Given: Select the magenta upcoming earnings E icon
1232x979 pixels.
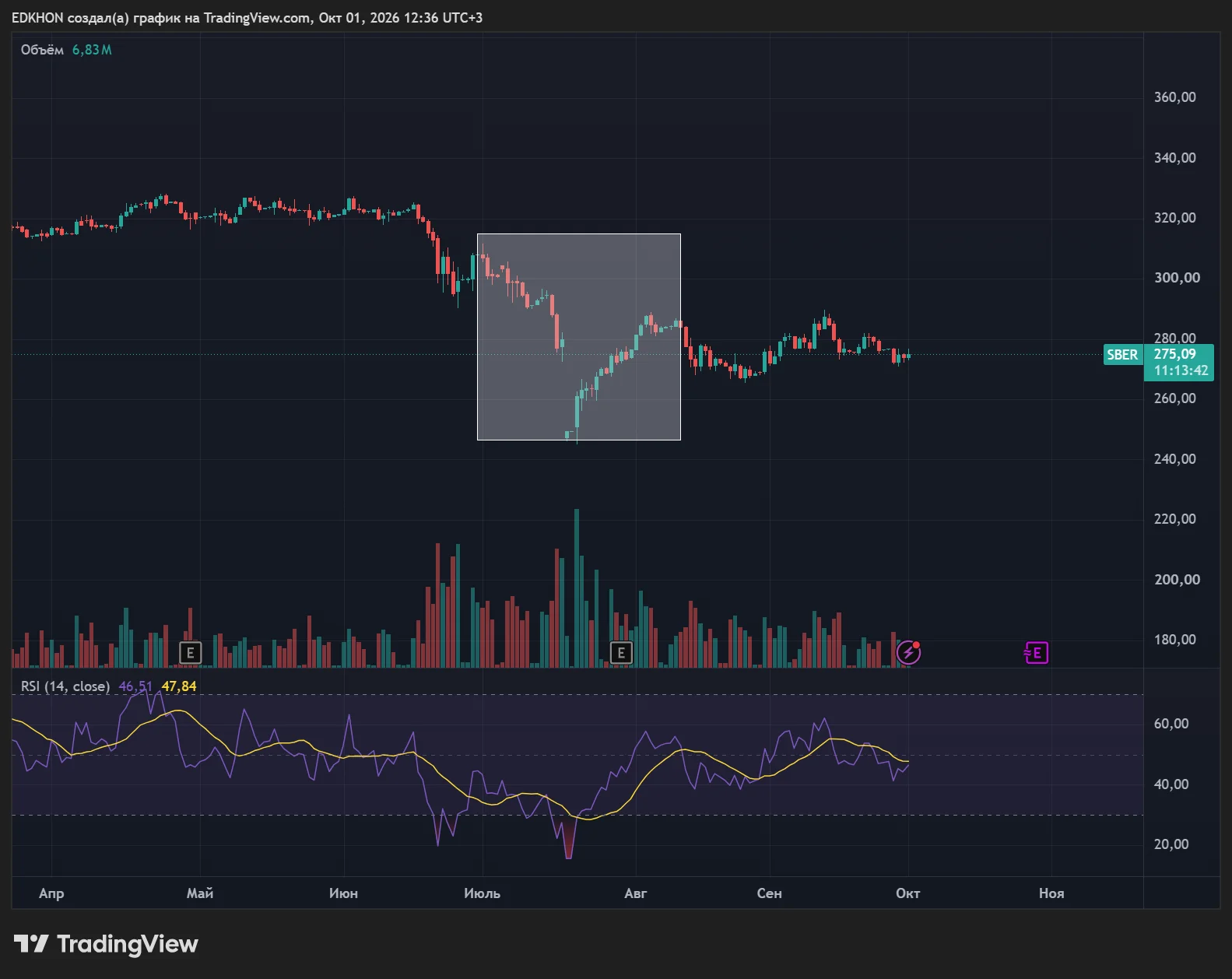Looking at the screenshot, I should [1036, 653].
